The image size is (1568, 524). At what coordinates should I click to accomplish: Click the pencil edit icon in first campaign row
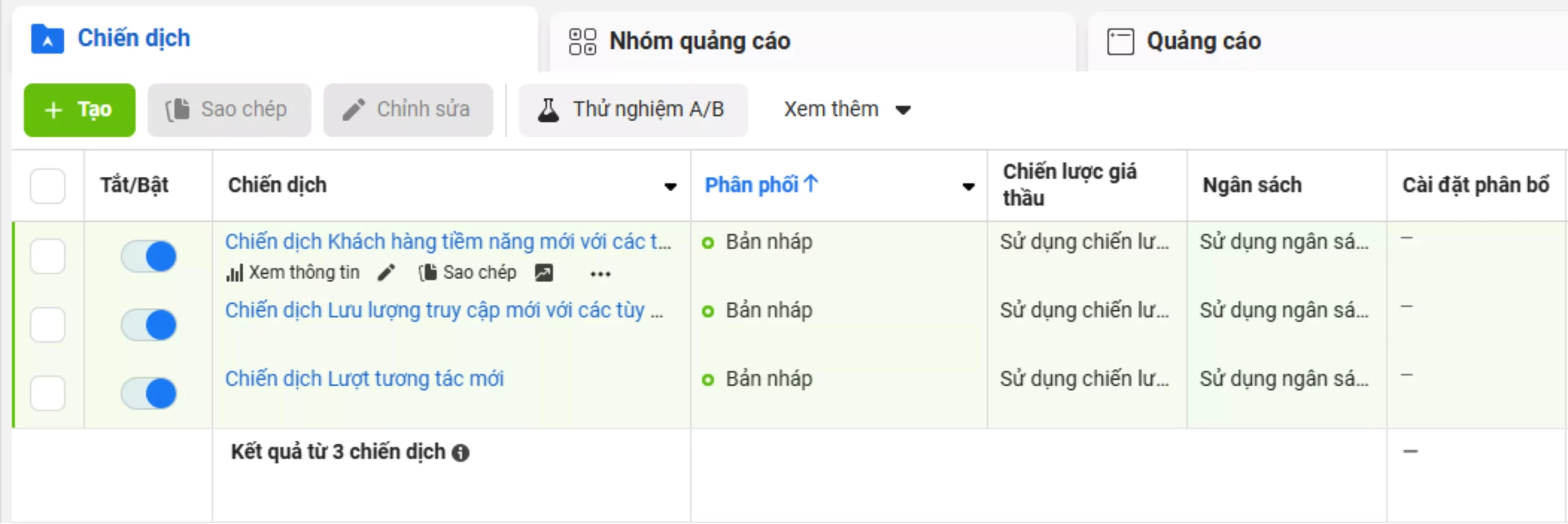point(386,273)
